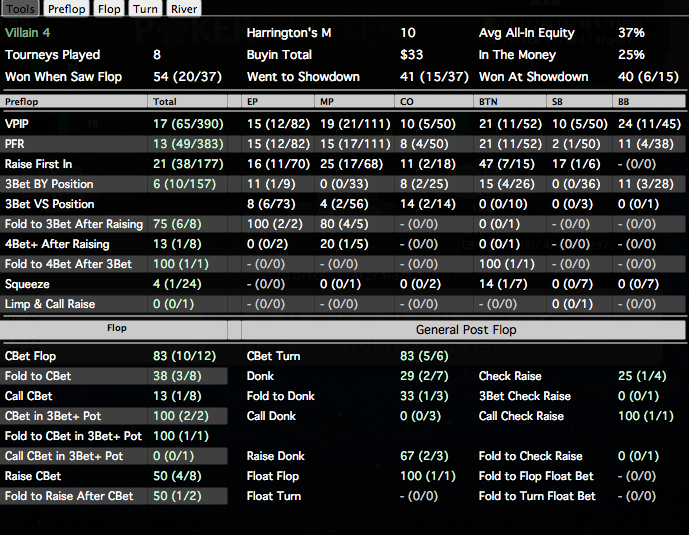Click Call Check Raise value 100 (1/1)
689x535 pixels.
pos(645,416)
